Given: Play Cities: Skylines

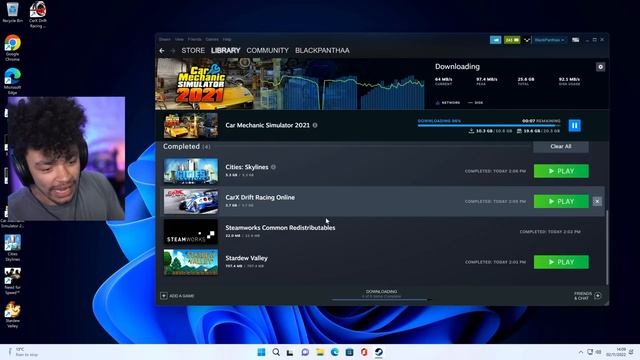Looking at the screenshot, I should (x=561, y=171).
